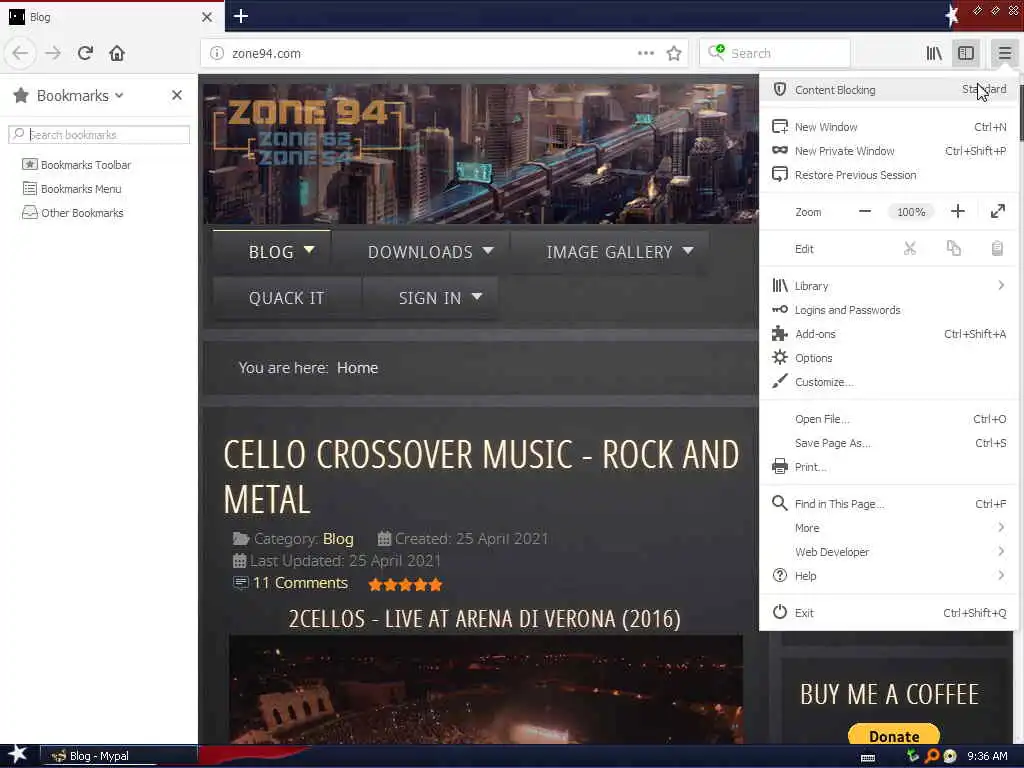Open Add-ons manager
This screenshot has width=1024, height=768.
(888, 334)
